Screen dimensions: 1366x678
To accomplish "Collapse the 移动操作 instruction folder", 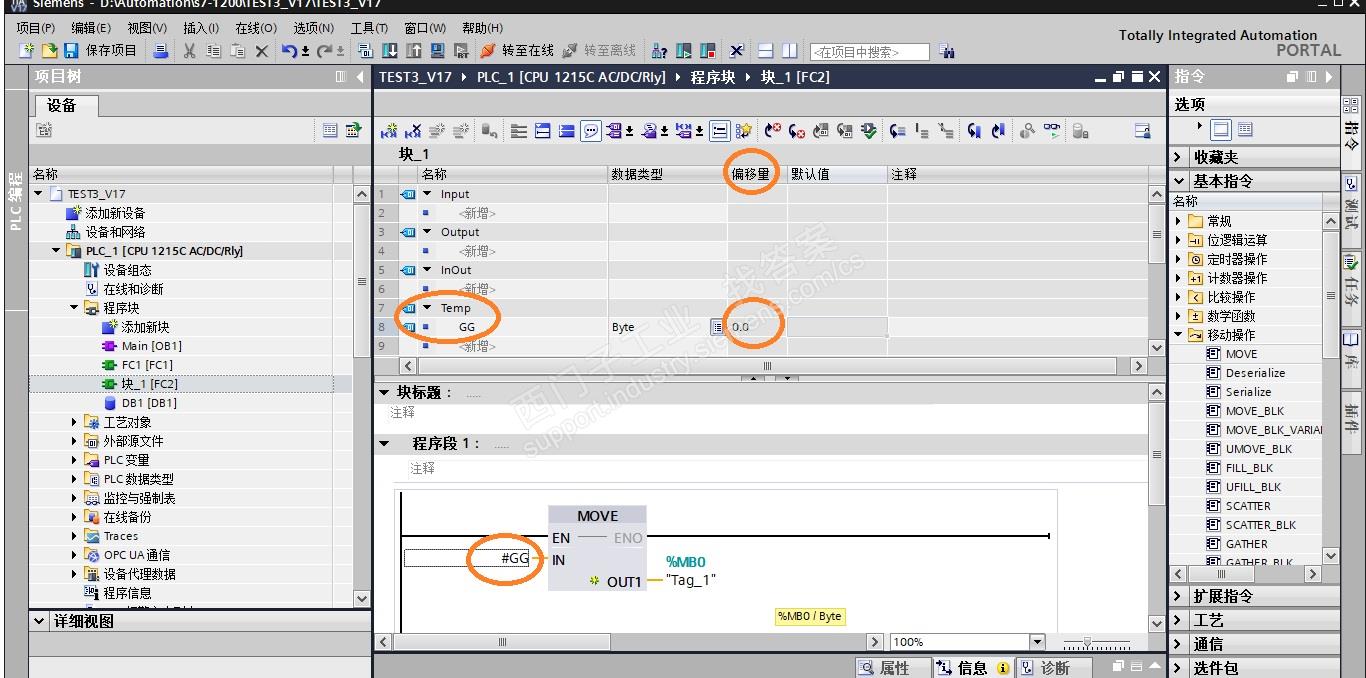I will tap(1179, 335).
